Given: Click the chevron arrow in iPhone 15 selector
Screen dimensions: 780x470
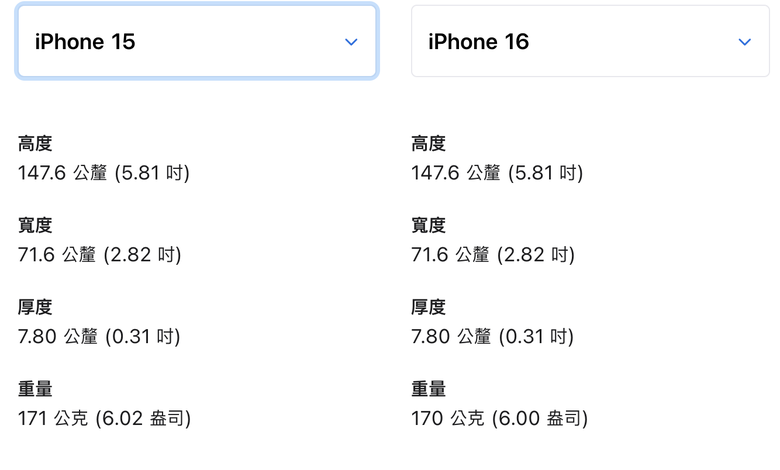Looking at the screenshot, I should click(x=351, y=42).
